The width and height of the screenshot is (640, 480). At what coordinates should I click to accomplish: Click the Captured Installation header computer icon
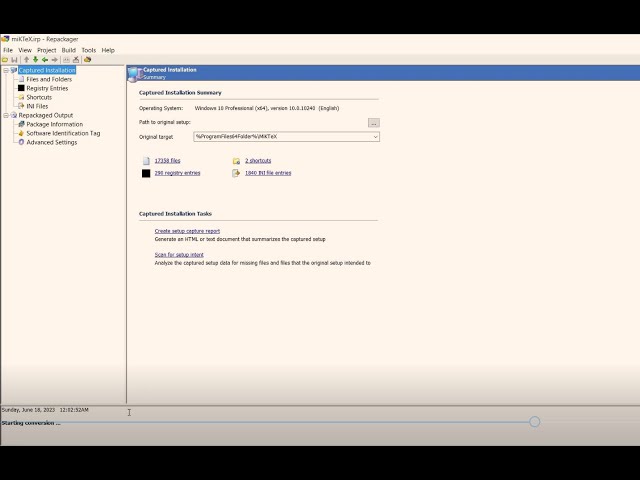[x=135, y=73]
